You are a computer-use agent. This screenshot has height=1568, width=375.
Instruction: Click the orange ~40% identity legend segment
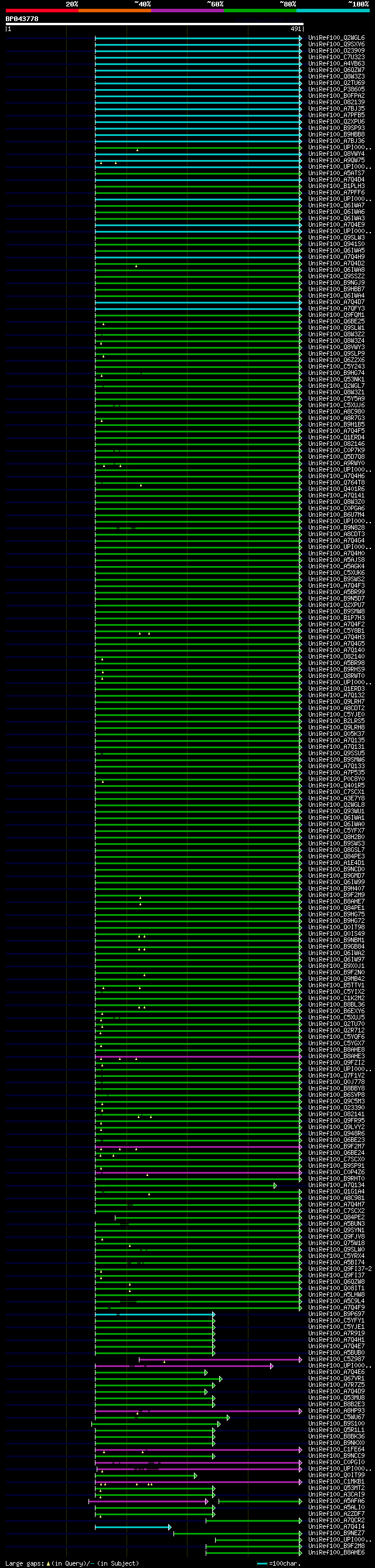(x=114, y=11)
